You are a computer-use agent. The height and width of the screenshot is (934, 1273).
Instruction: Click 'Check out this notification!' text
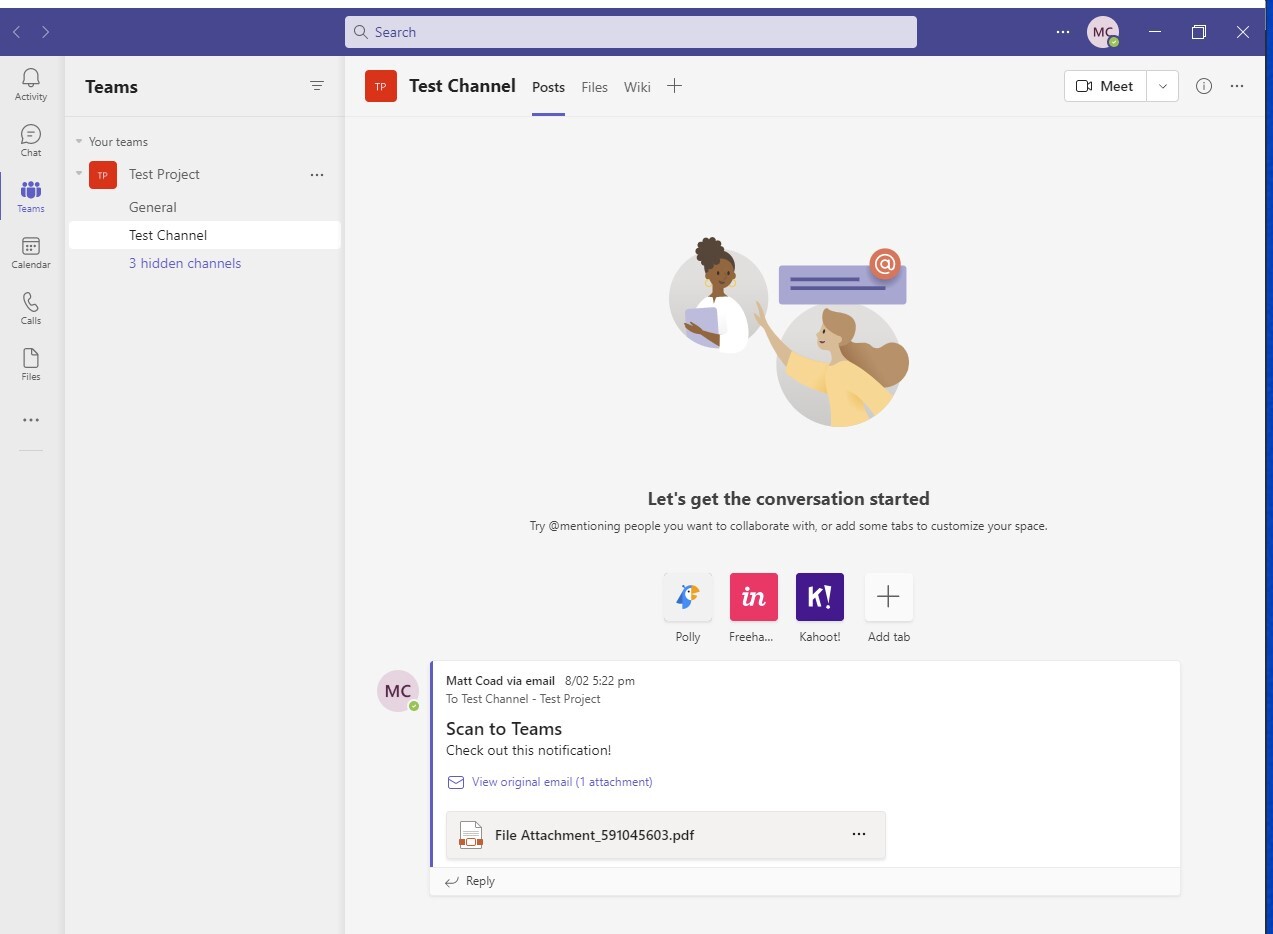click(528, 751)
